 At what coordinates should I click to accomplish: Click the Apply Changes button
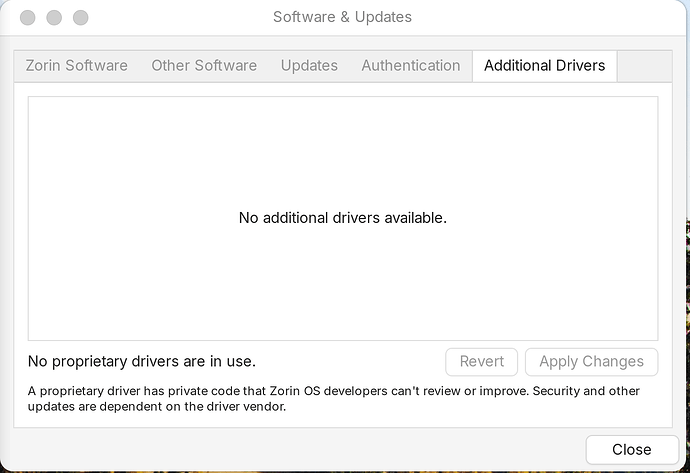point(591,362)
